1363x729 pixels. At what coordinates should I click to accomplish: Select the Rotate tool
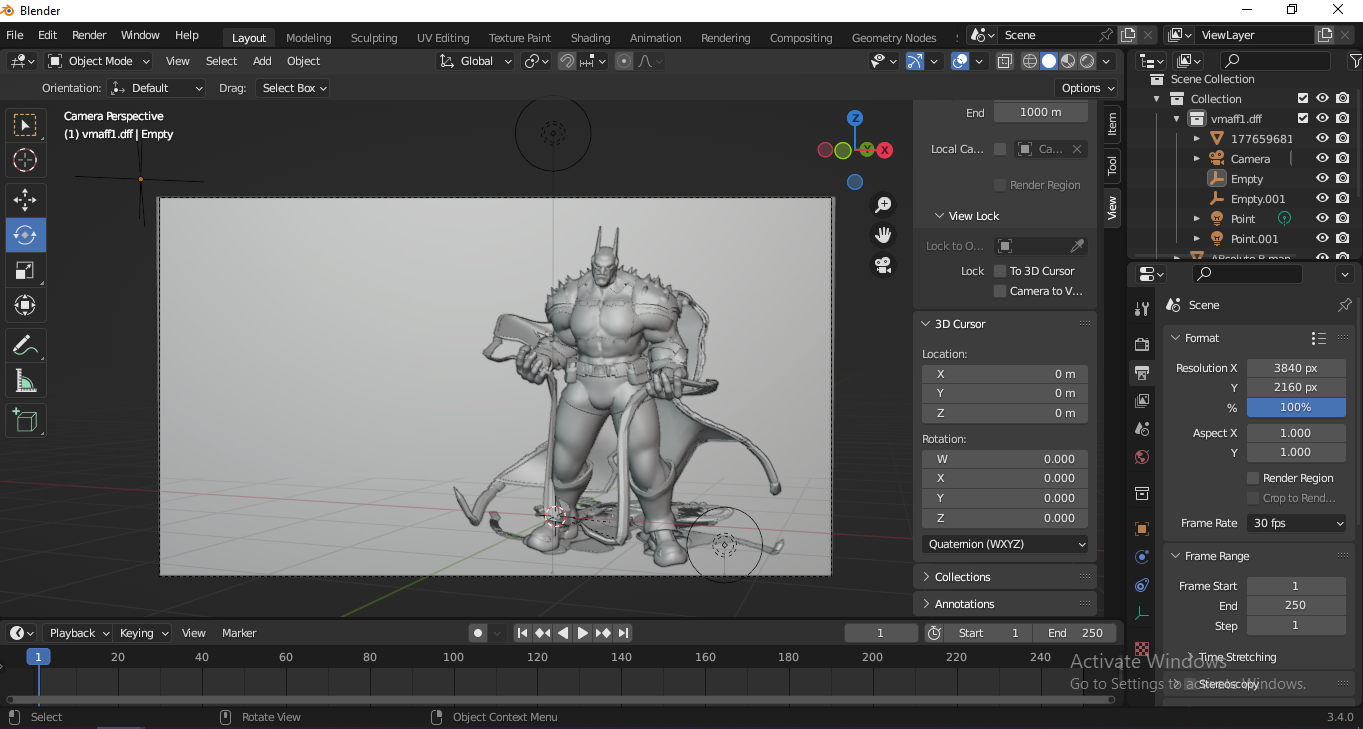pos(25,235)
